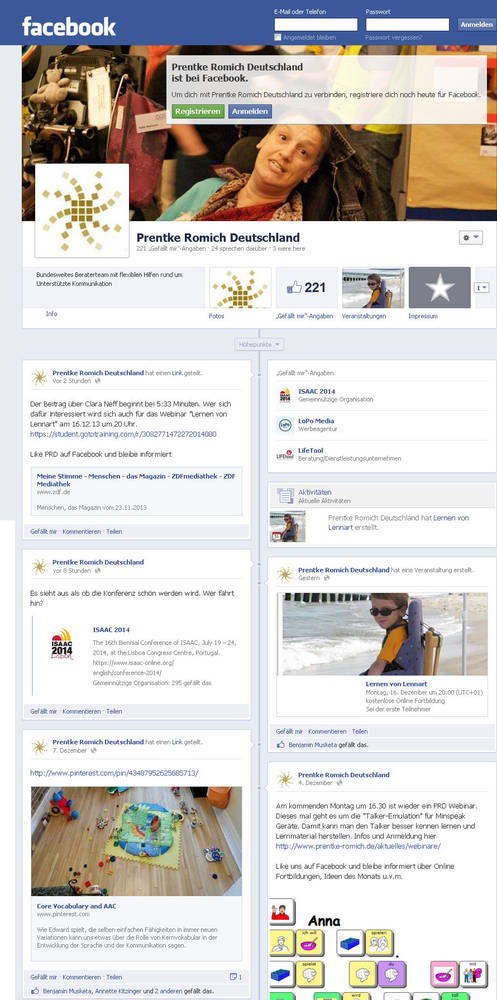Open the page profile logo picture
This screenshot has width=497, height=1000.
pyautogui.click(x=82, y=210)
